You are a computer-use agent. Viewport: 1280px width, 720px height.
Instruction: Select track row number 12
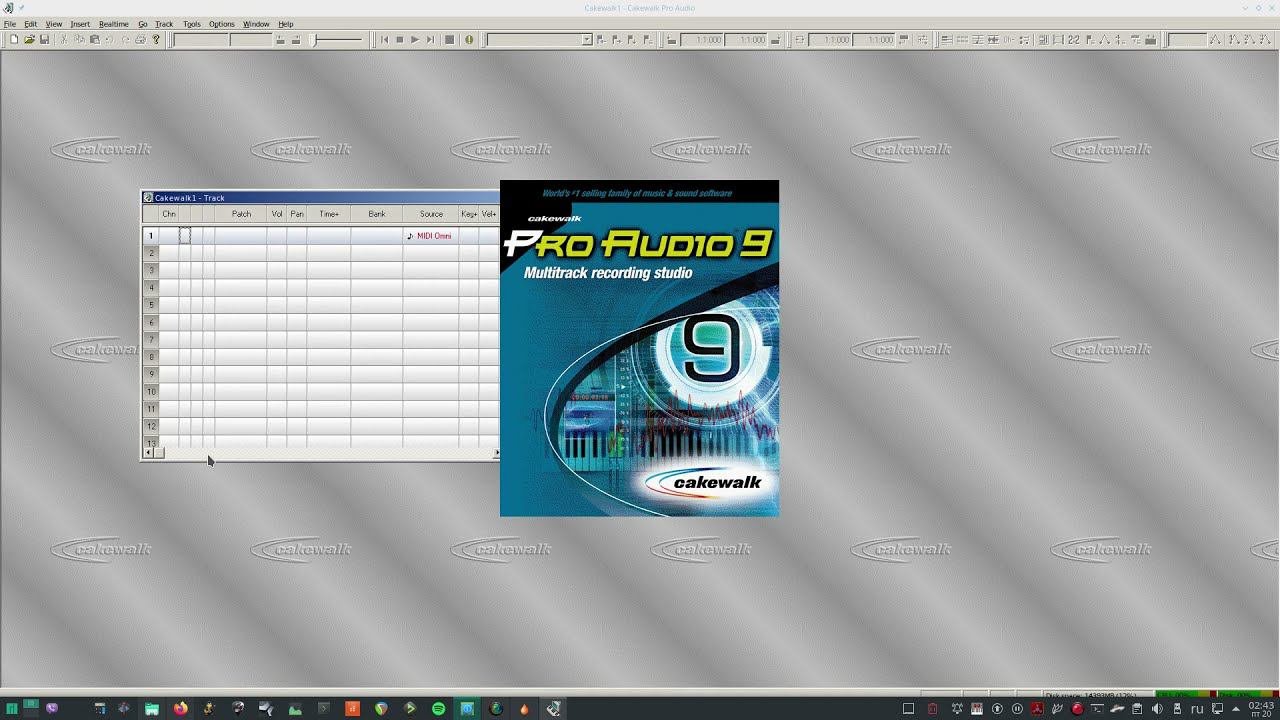click(x=151, y=426)
